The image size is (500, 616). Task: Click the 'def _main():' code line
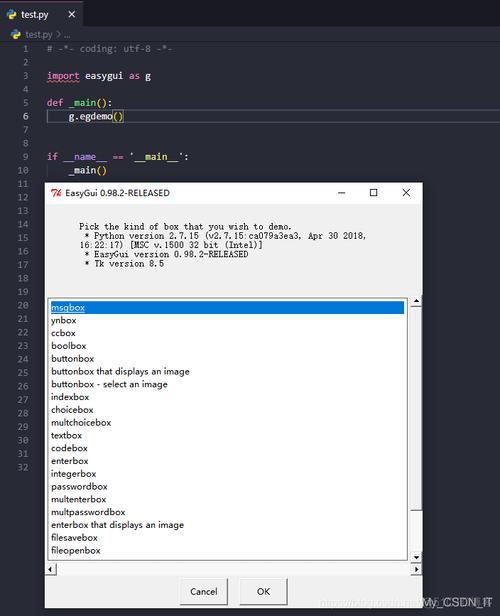[x=79, y=103]
